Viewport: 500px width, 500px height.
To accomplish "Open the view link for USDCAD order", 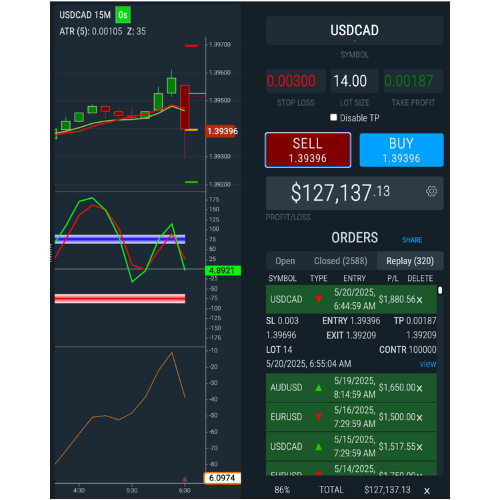I will click(x=428, y=364).
